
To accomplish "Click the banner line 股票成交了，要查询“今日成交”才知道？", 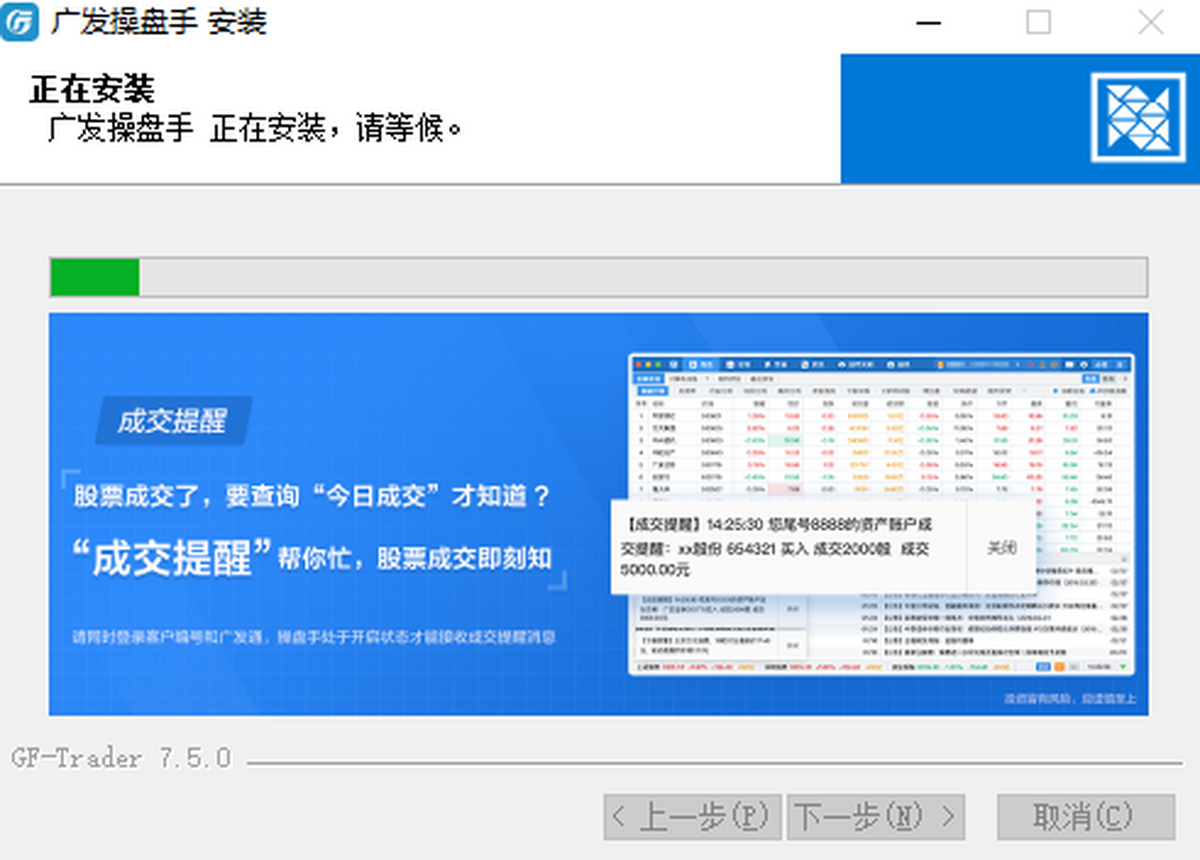I will tap(312, 497).
